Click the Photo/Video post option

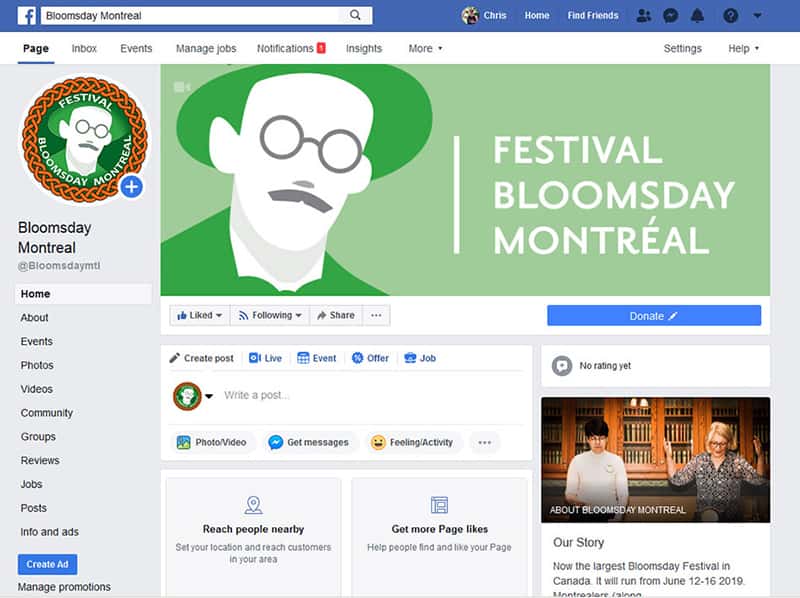(x=212, y=442)
